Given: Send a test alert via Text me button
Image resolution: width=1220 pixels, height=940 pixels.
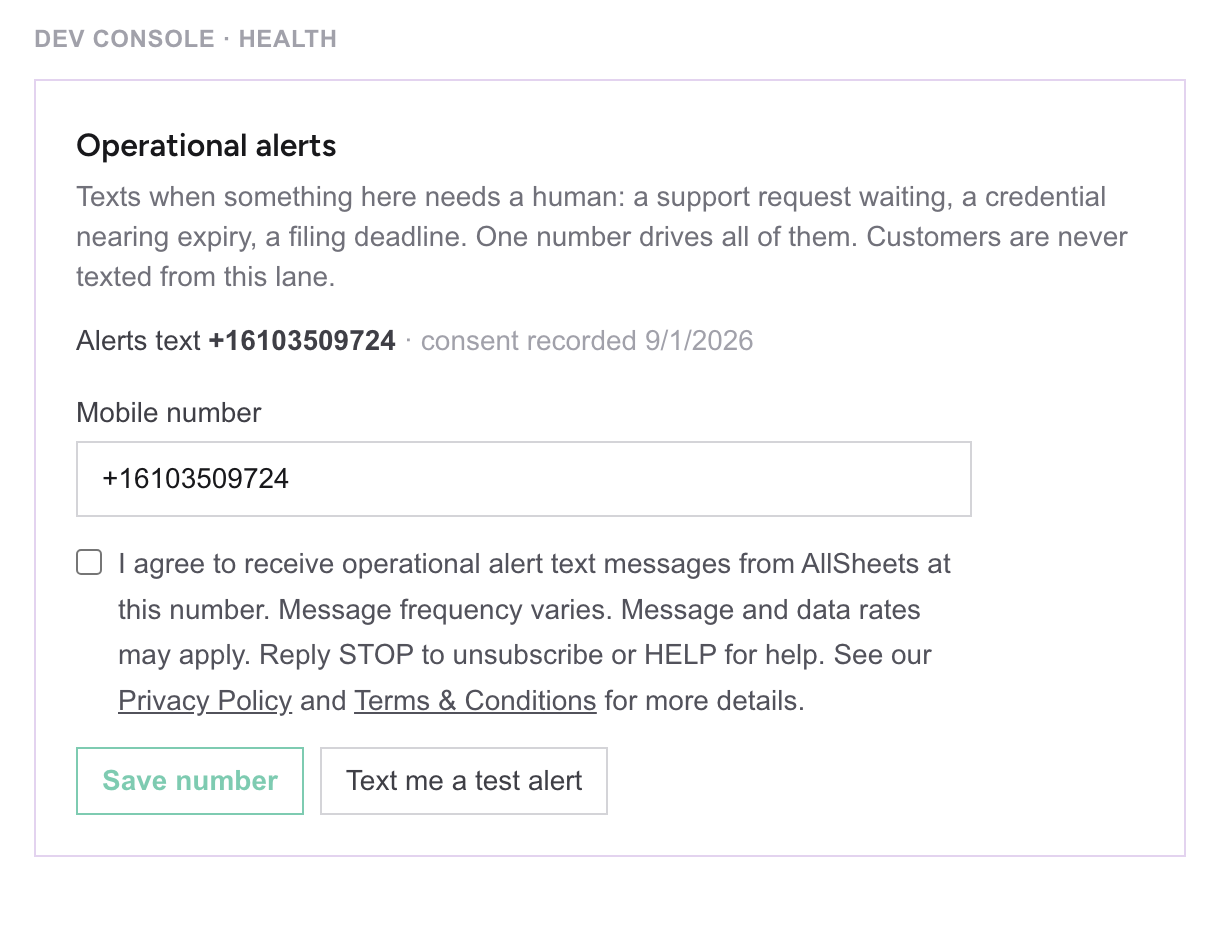Looking at the screenshot, I should click(464, 781).
